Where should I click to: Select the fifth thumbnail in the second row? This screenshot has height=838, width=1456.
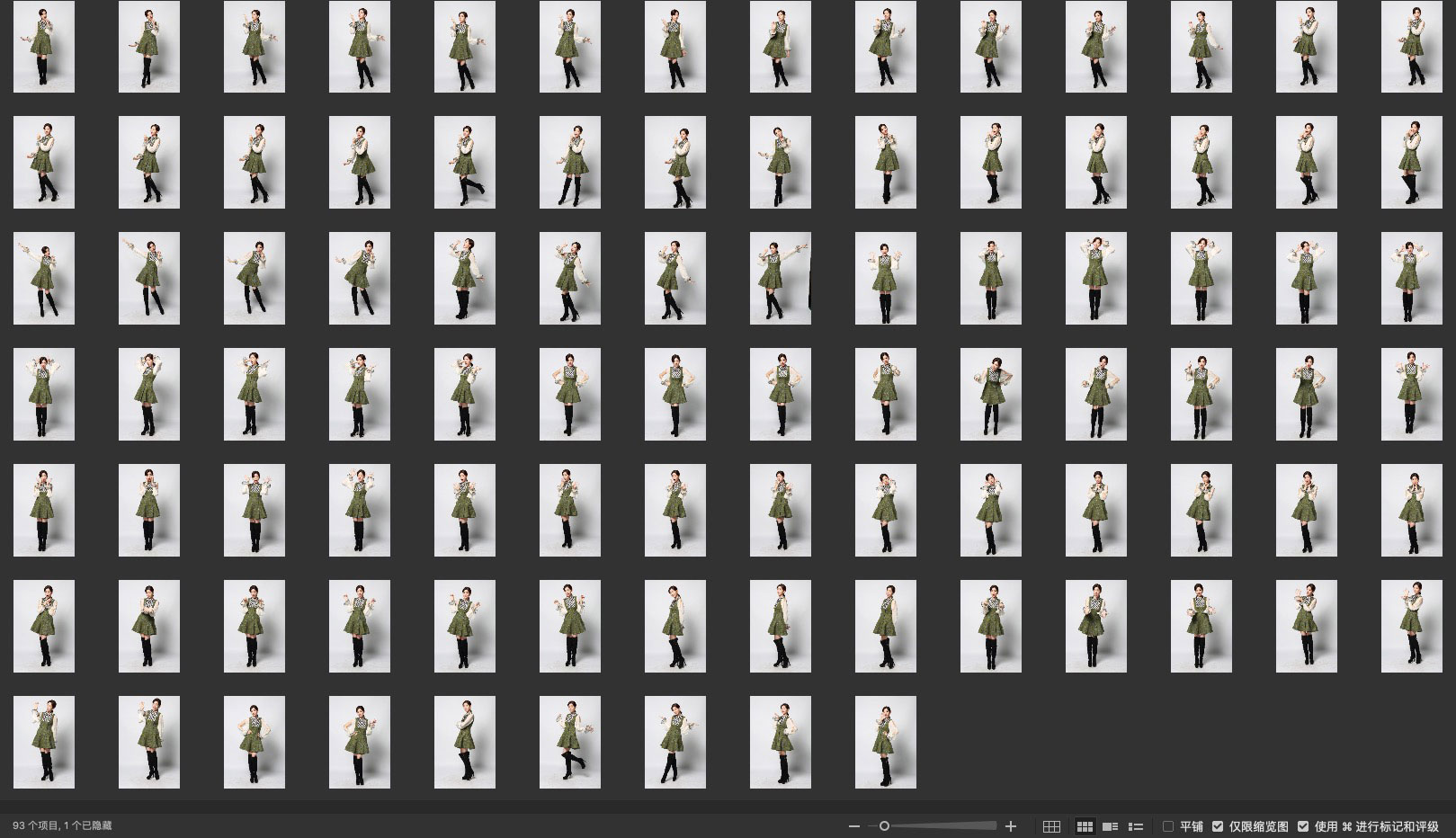coord(465,163)
